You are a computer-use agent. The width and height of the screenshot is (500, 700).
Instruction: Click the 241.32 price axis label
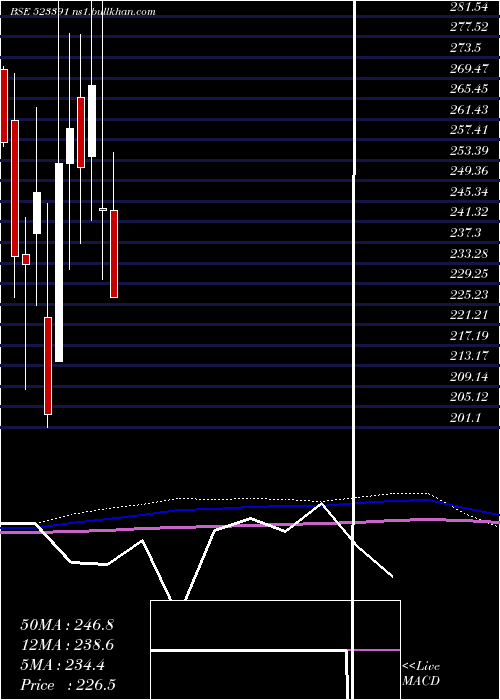(x=469, y=212)
